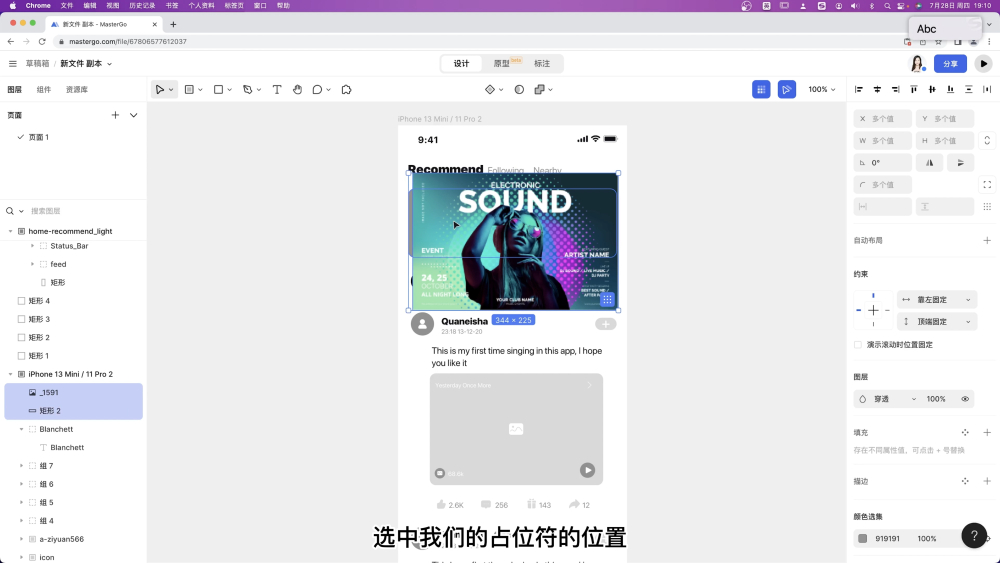Image resolution: width=1000 pixels, height=563 pixels.
Task: Open the plugins puzzle icon
Action: click(x=346, y=90)
